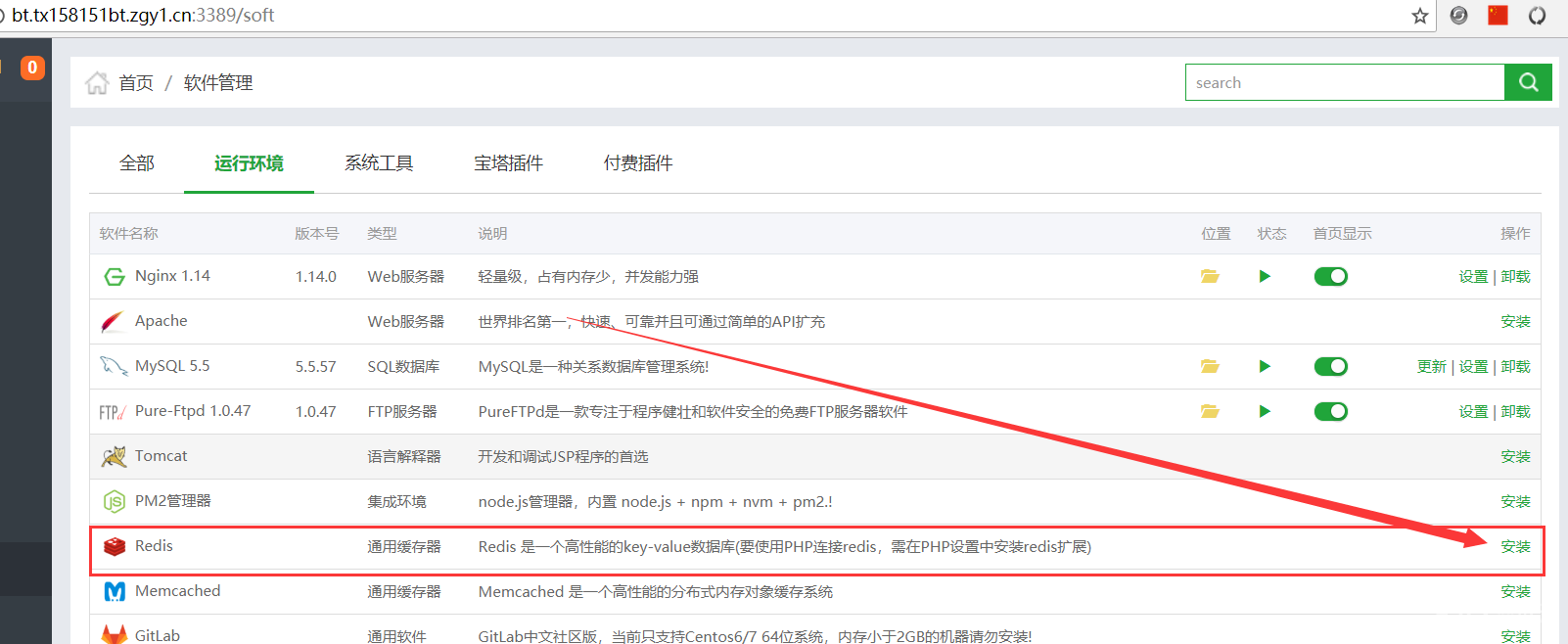Click the Redis red cube icon
Viewport: 1568px width, 644px height.
pos(115,546)
